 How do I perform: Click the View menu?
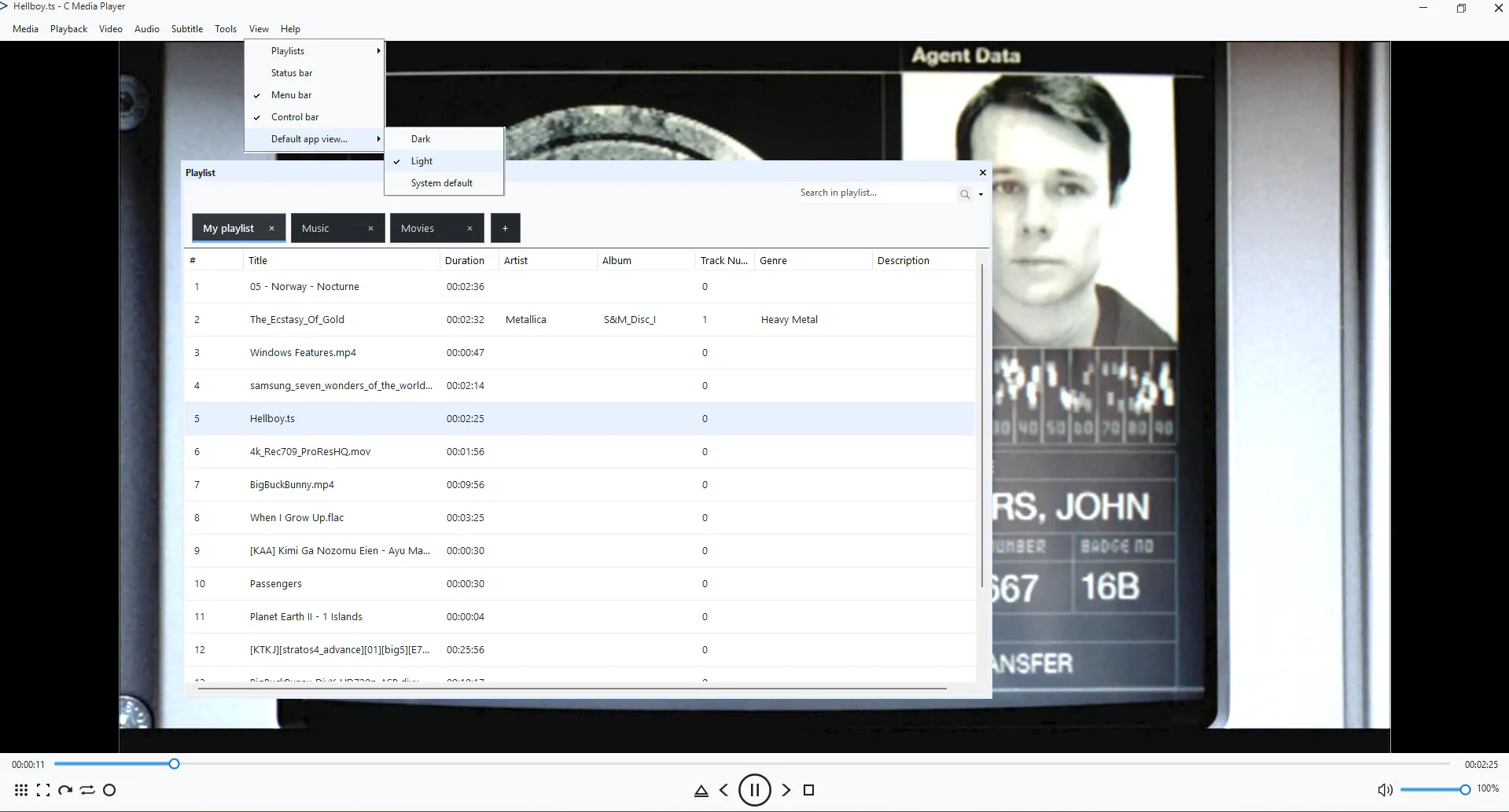click(x=259, y=29)
